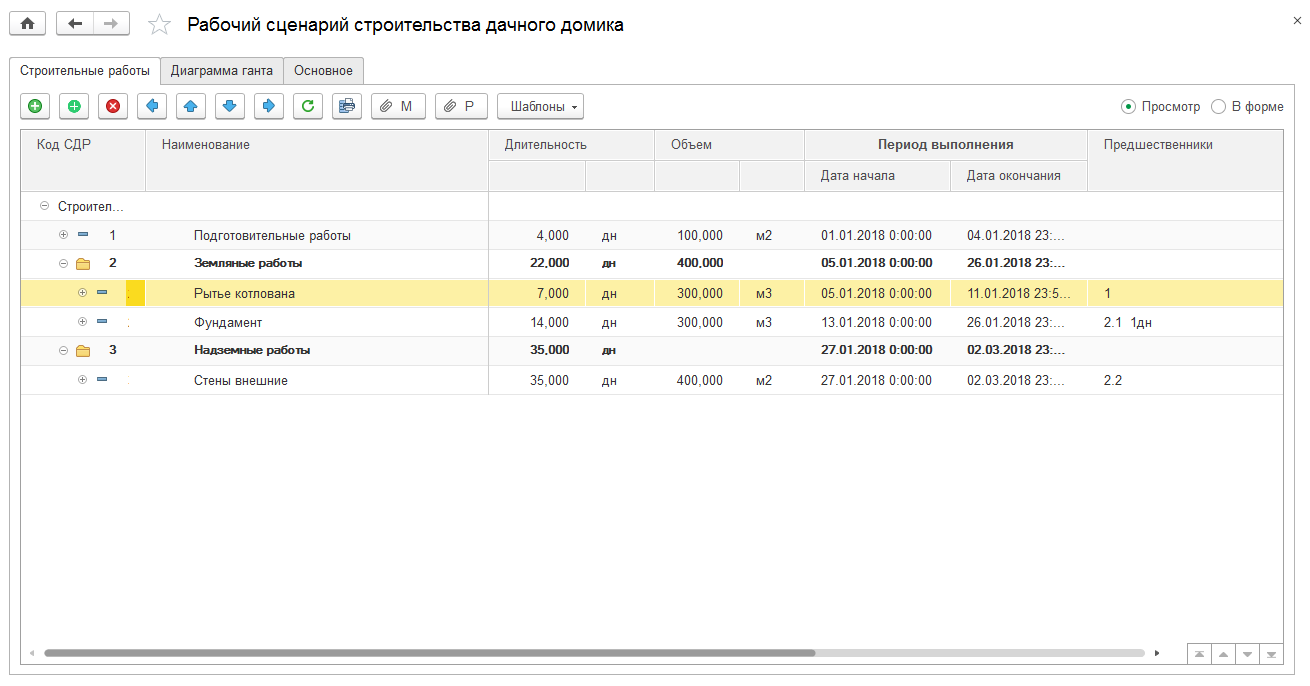This screenshot has height=686, width=1310.
Task: Switch to the Основное tab
Action: 323,71
